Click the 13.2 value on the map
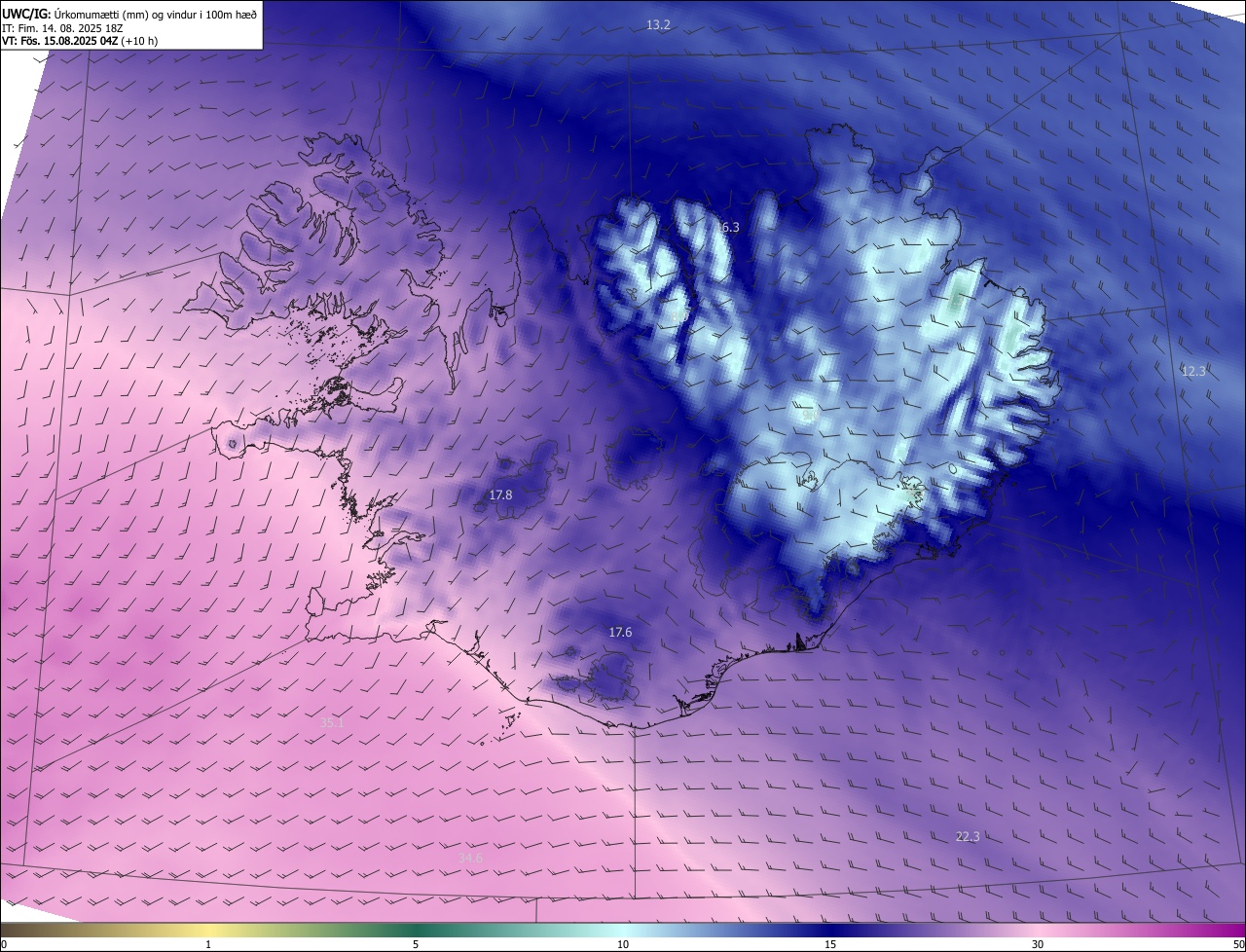1246x952 pixels. point(658,24)
